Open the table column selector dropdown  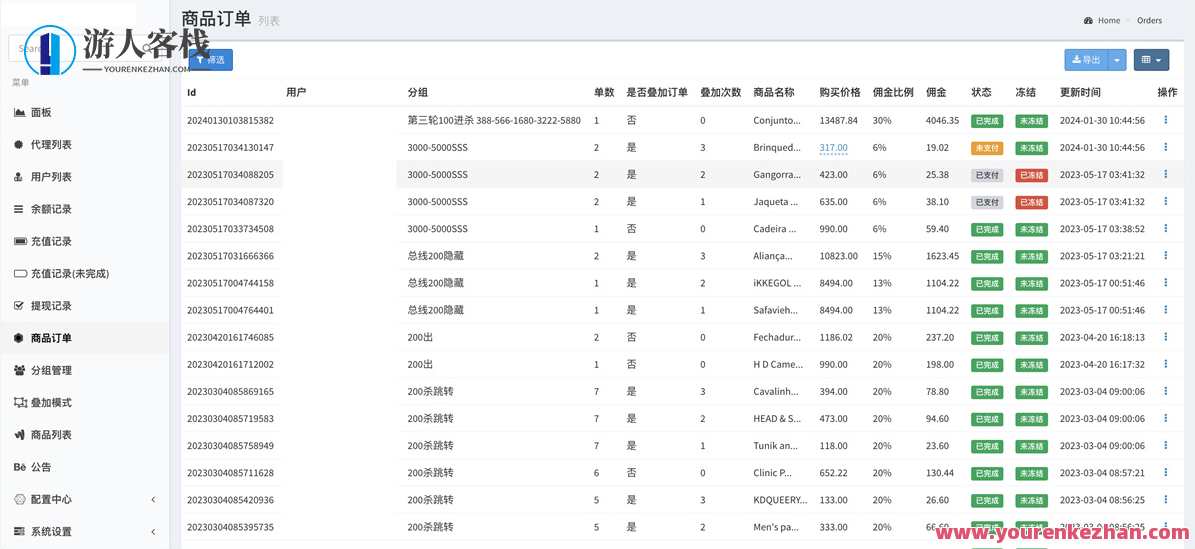(x=1151, y=60)
